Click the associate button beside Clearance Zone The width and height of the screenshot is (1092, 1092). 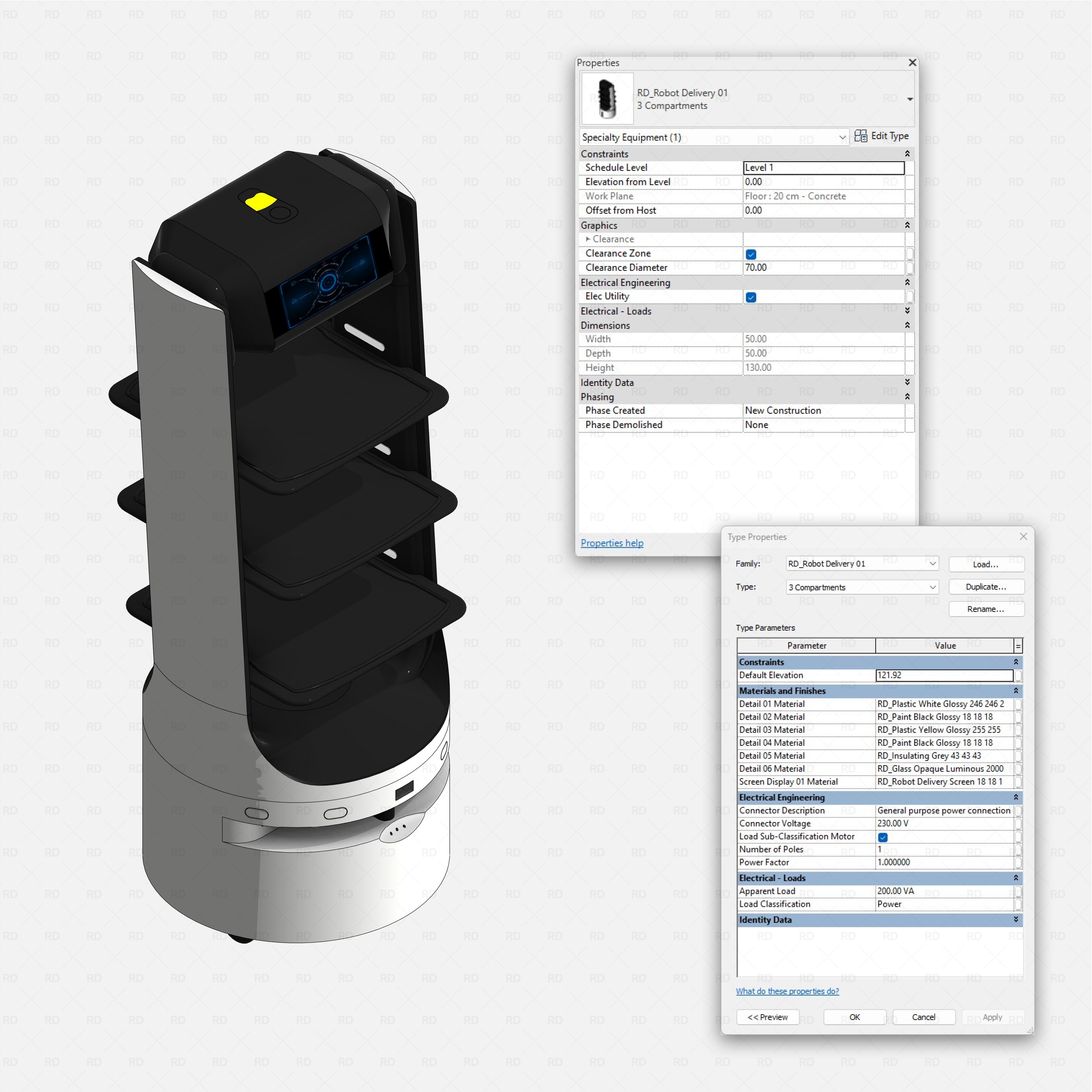(x=909, y=254)
